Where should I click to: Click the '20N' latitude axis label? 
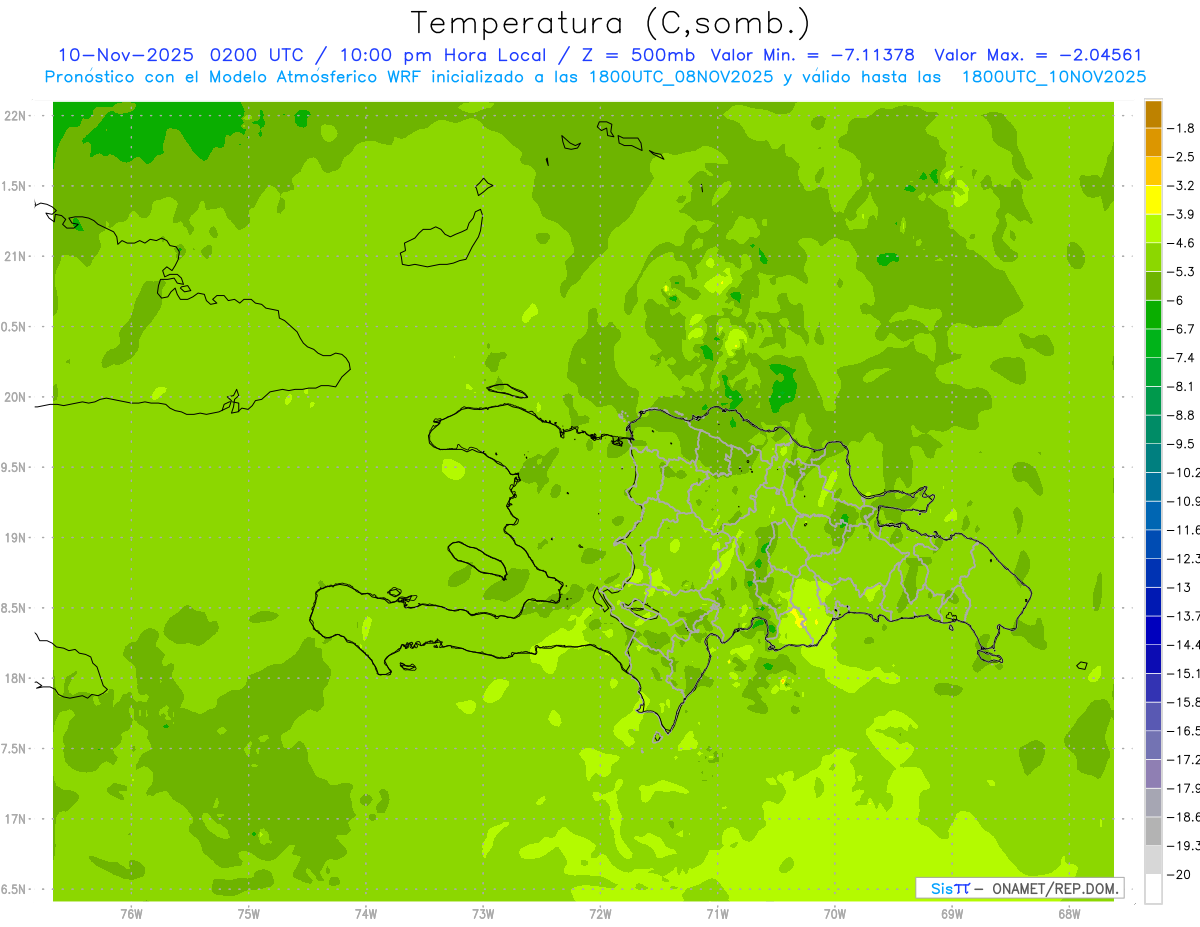click(16, 397)
